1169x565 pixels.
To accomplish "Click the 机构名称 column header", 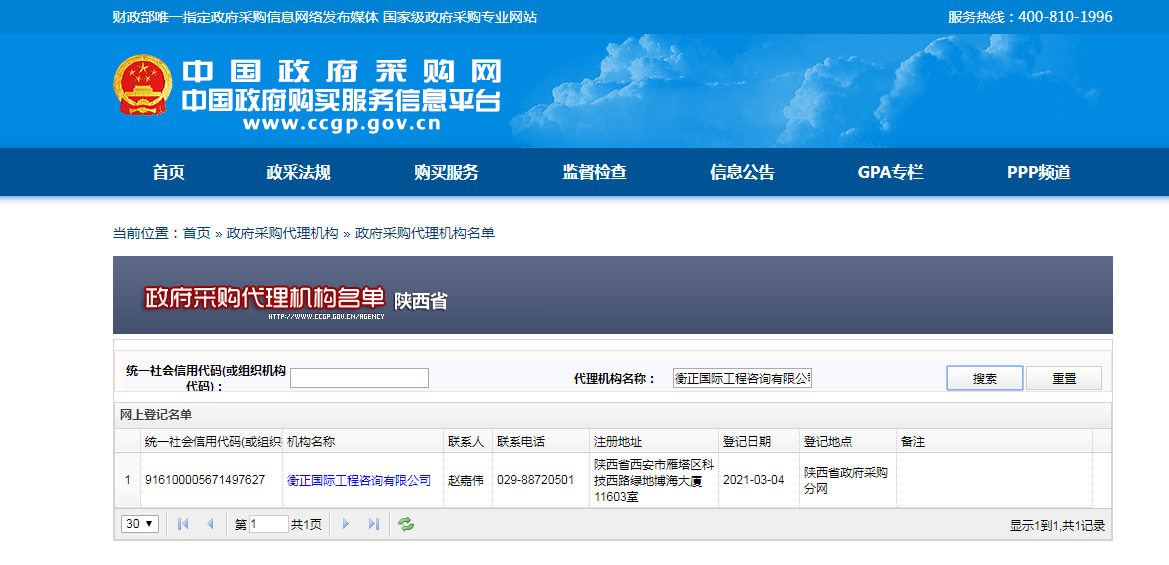I will [363, 441].
